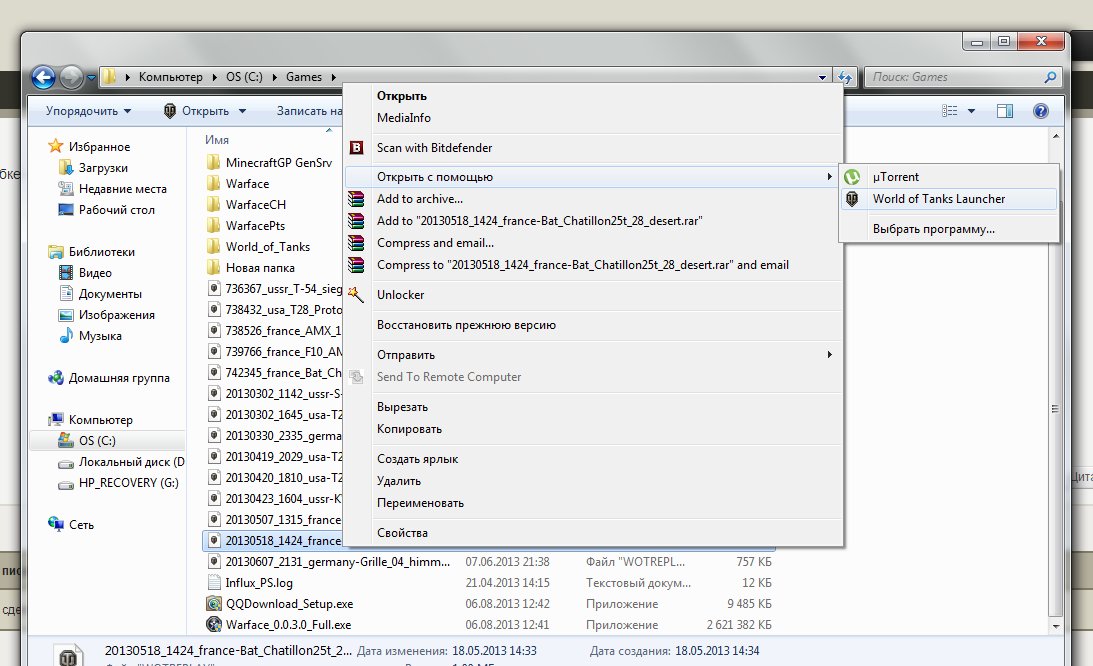Toggle the preview pane icon

point(1006,111)
